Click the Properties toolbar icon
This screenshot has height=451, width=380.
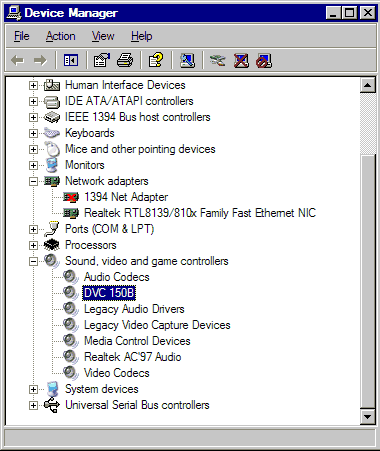point(101,61)
